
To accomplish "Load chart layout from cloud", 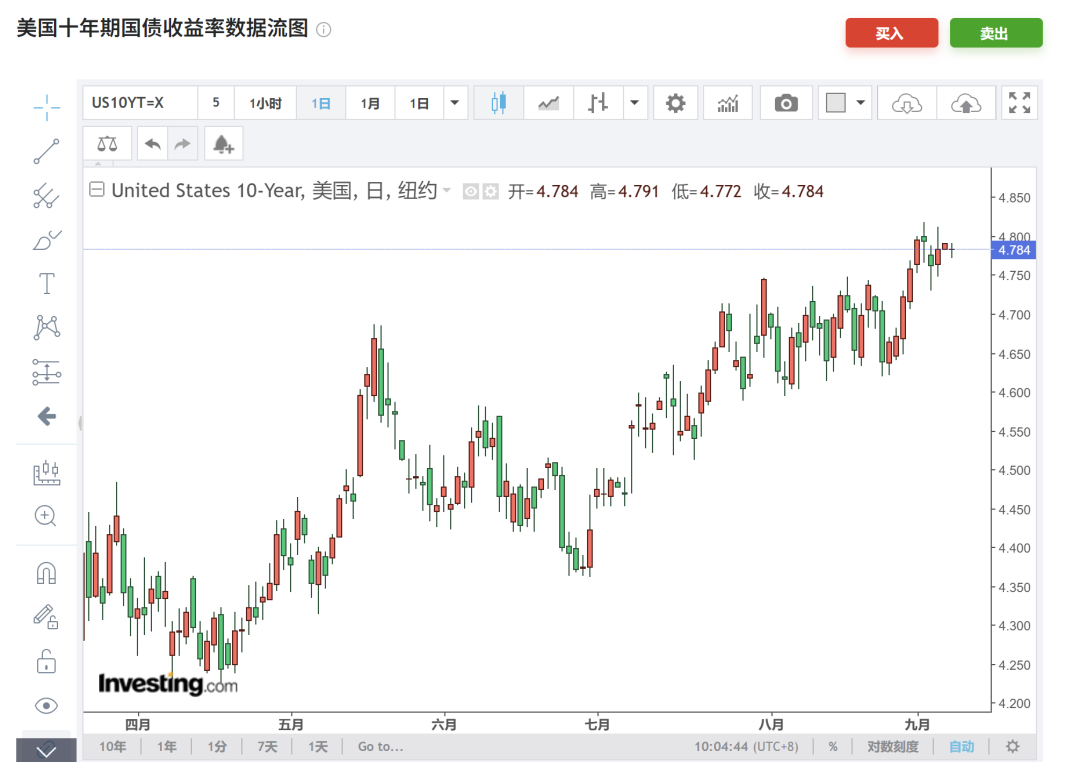I will click(x=906, y=103).
